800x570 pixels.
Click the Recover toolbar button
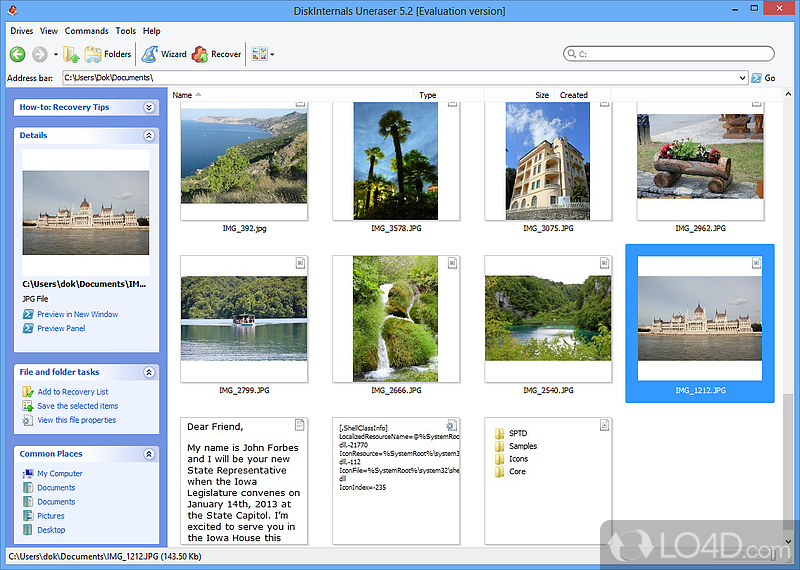tap(216, 54)
